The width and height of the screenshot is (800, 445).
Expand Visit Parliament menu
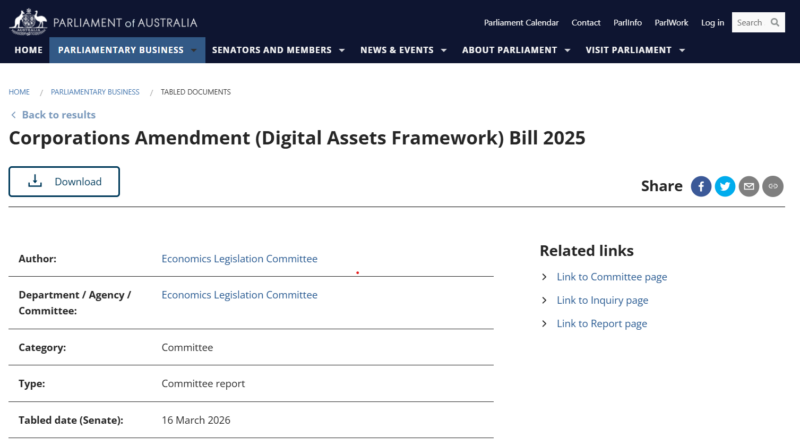(634, 50)
